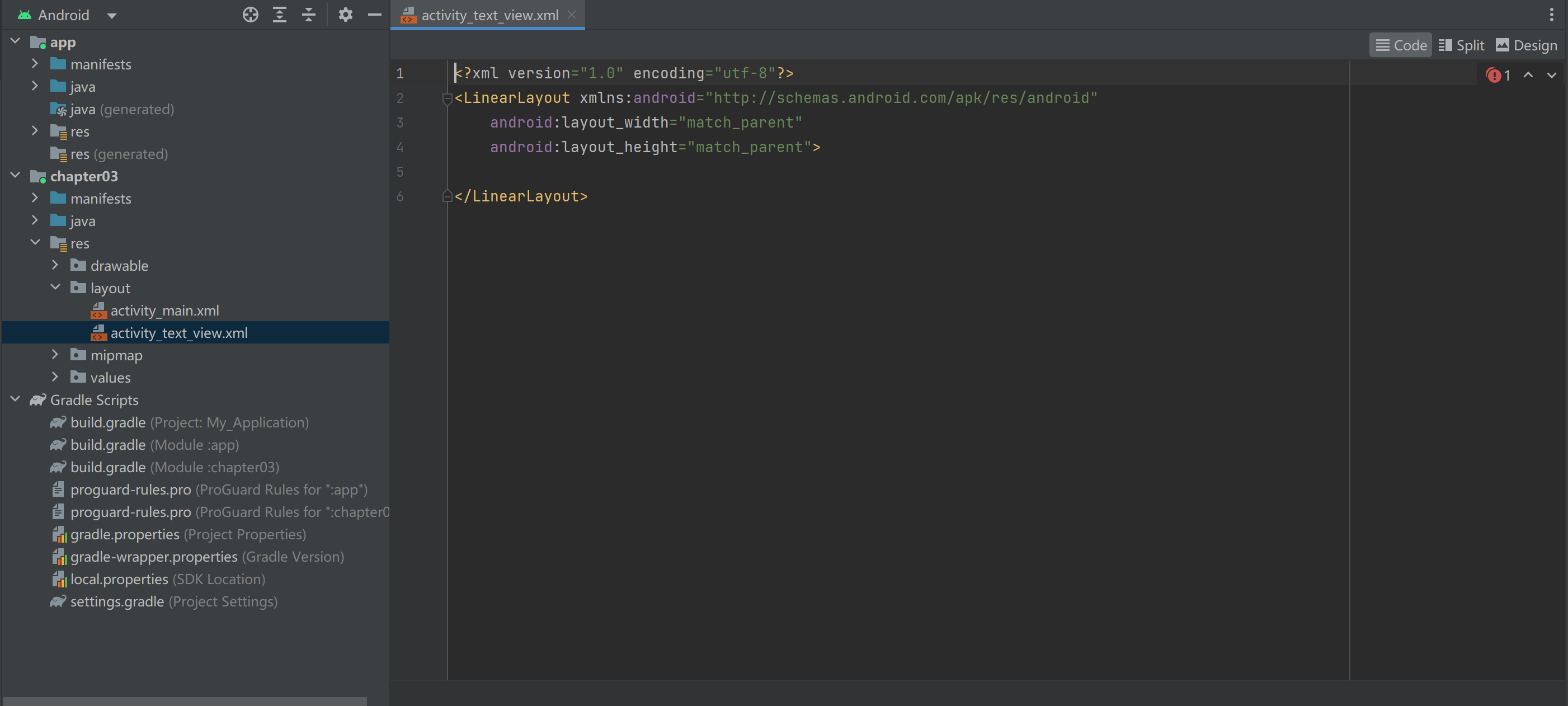Switch editor to Split view

coord(1461,45)
